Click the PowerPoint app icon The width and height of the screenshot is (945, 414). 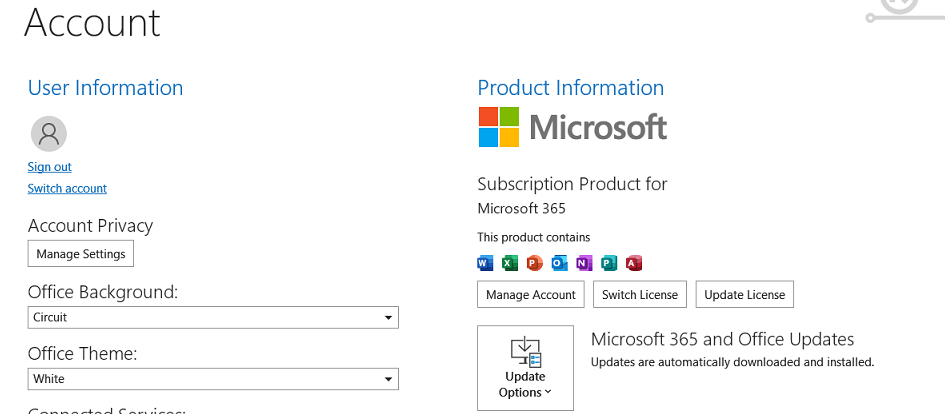pyautogui.click(x=535, y=263)
